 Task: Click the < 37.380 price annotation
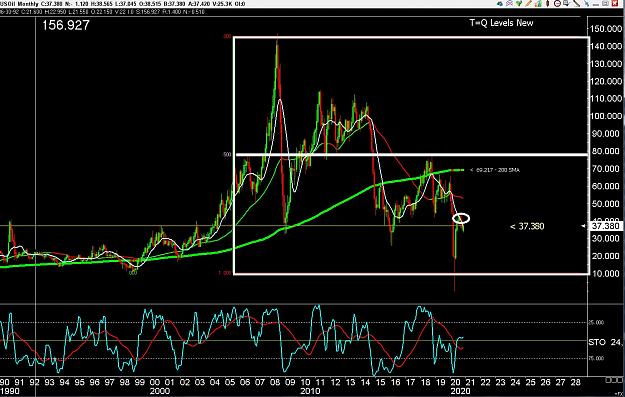pos(527,226)
